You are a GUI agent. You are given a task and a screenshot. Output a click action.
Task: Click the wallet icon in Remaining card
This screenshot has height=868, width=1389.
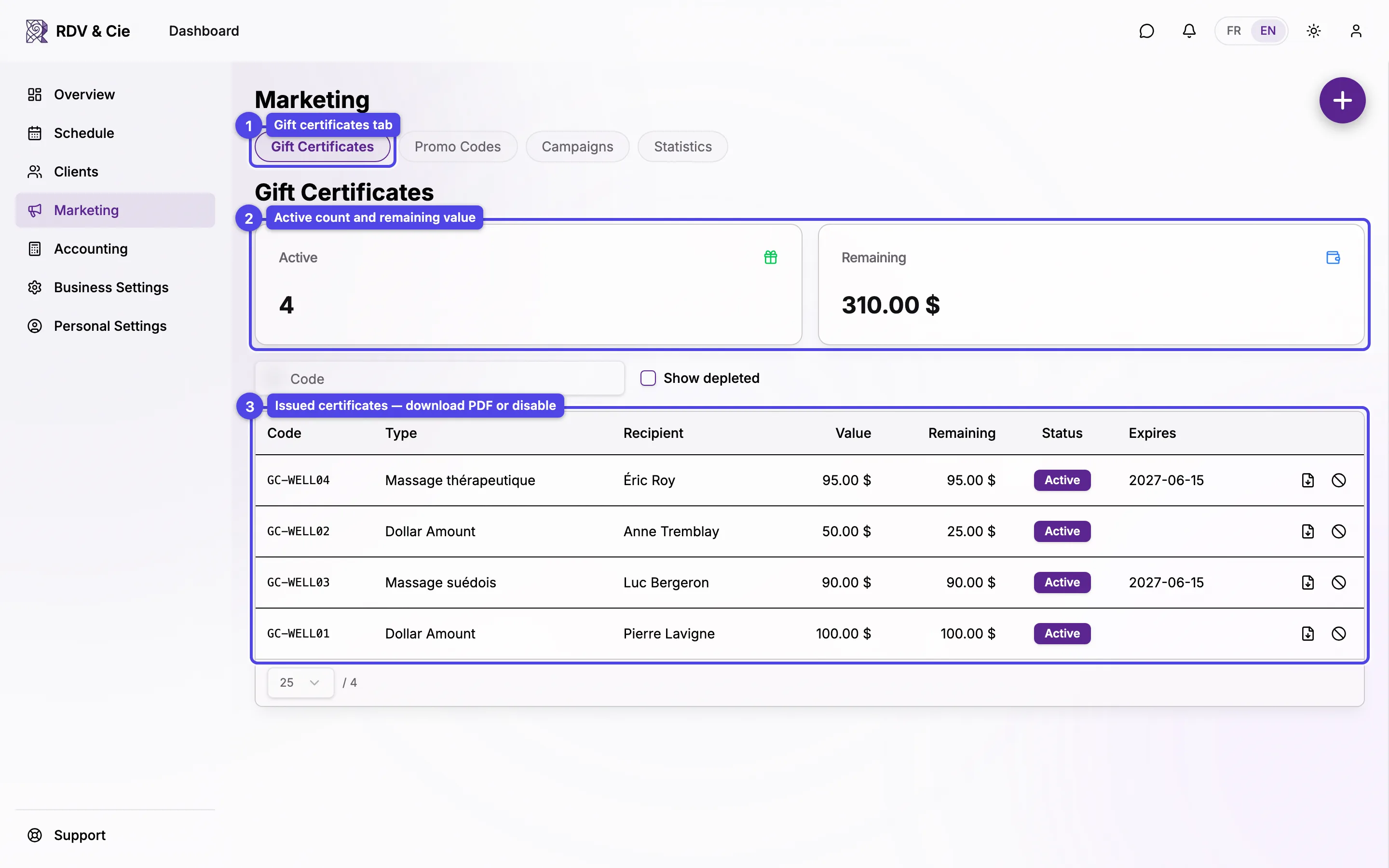[1333, 257]
